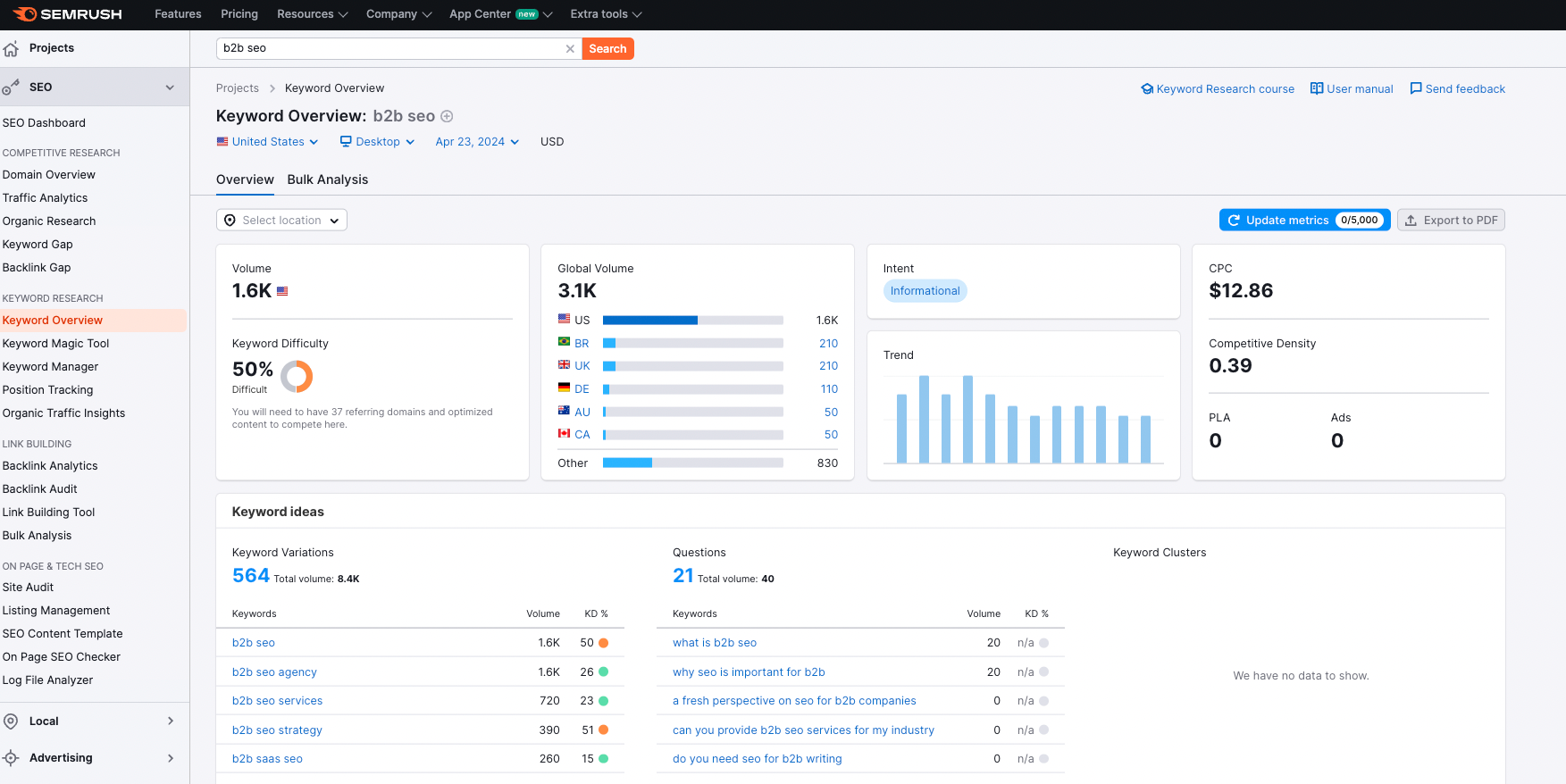Open Site Audit in the sidebar

pyautogui.click(x=28, y=588)
